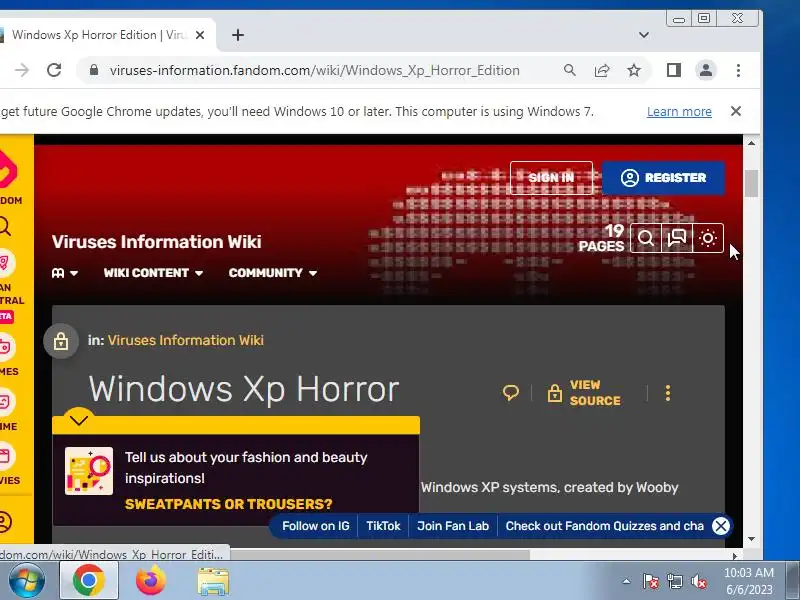Open a new tab with plus button

coord(238,35)
